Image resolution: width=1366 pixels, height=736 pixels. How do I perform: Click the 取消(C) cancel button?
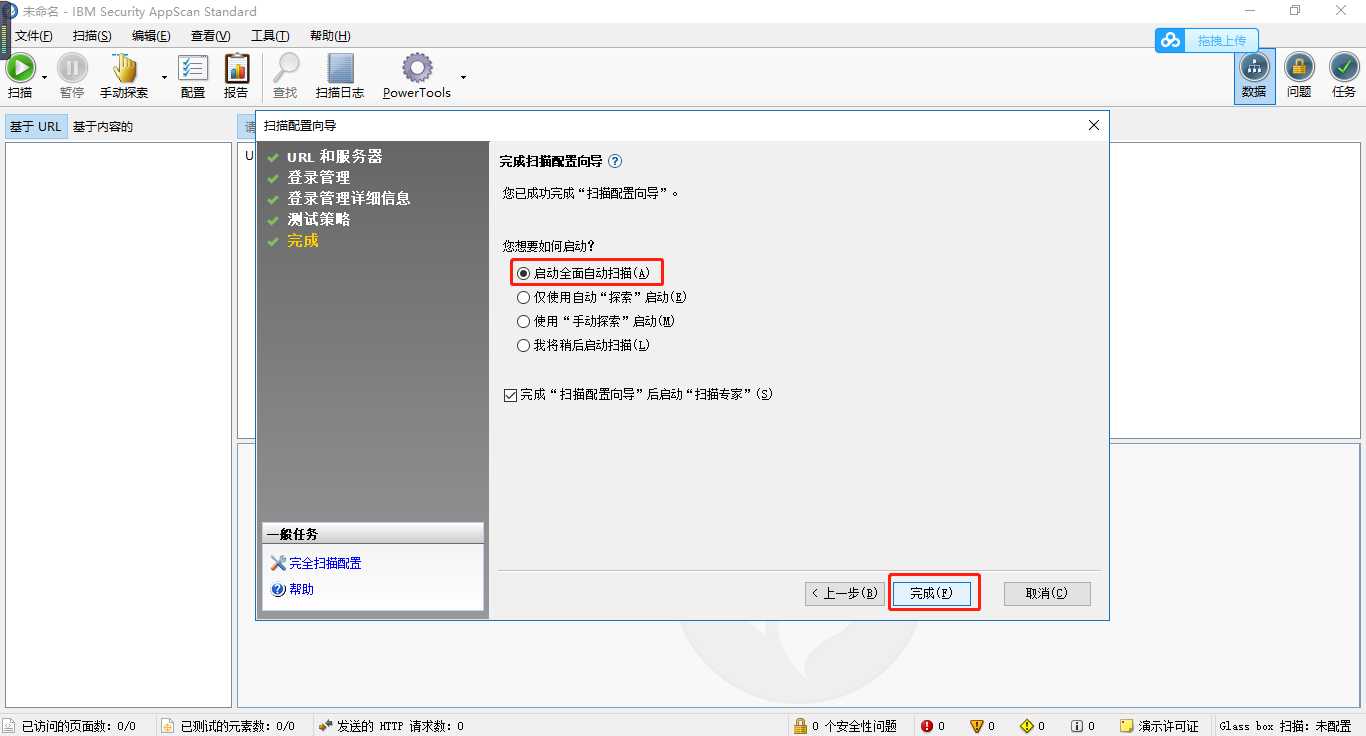click(x=1047, y=593)
